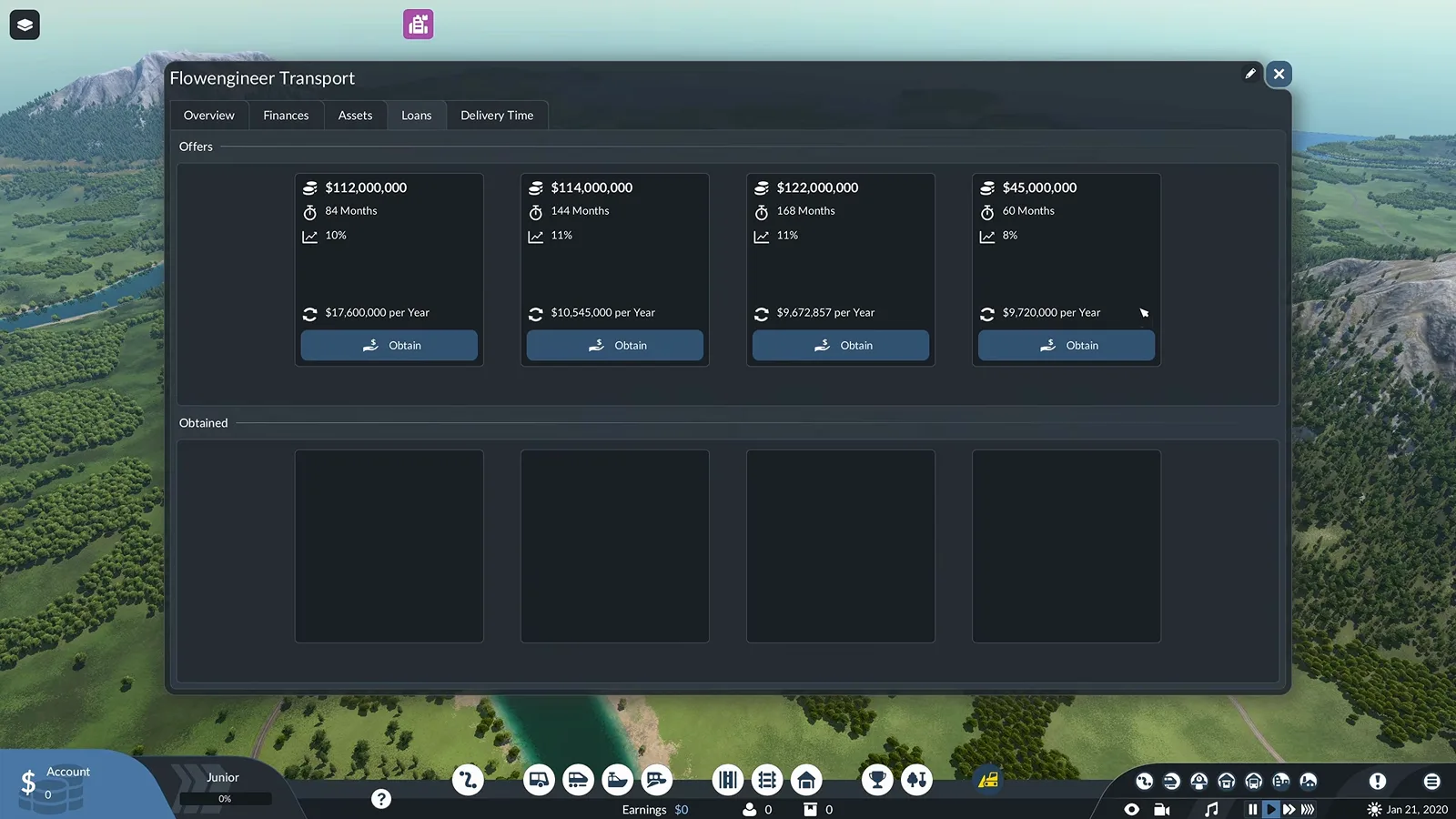
Task: Select the yellow bulldozer tool
Action: click(x=988, y=780)
